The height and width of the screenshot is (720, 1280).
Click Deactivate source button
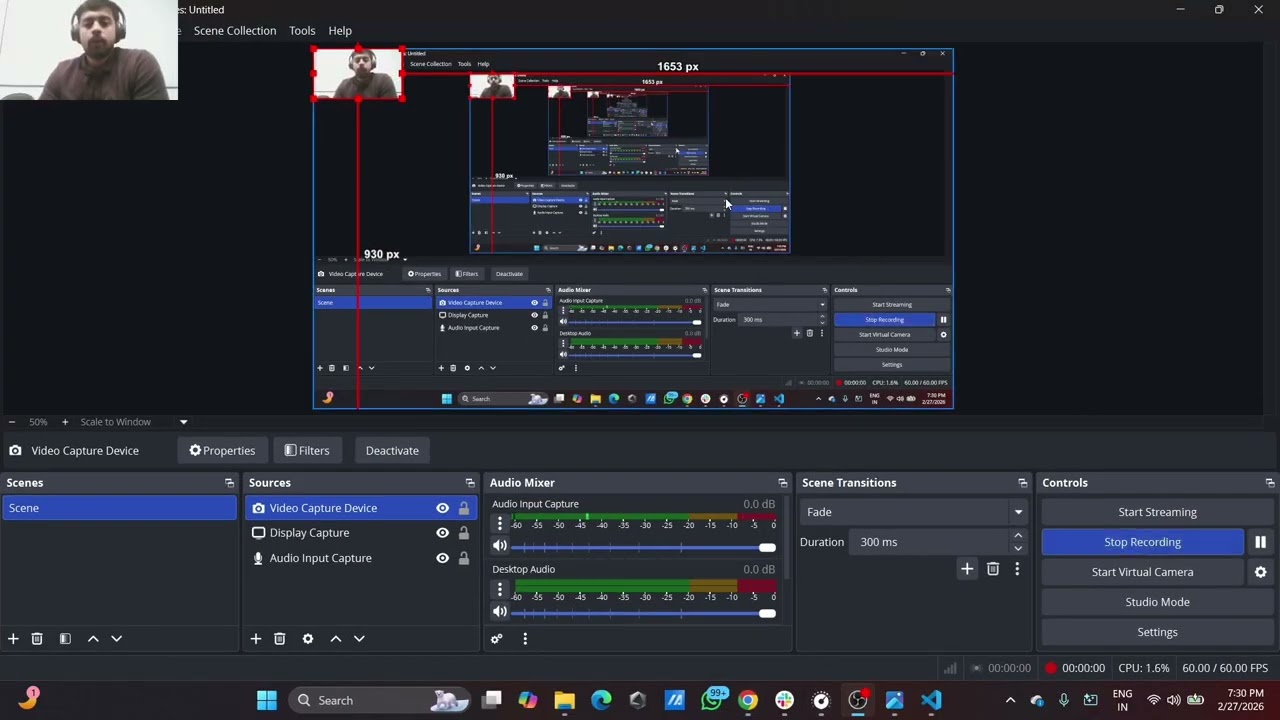tap(392, 451)
